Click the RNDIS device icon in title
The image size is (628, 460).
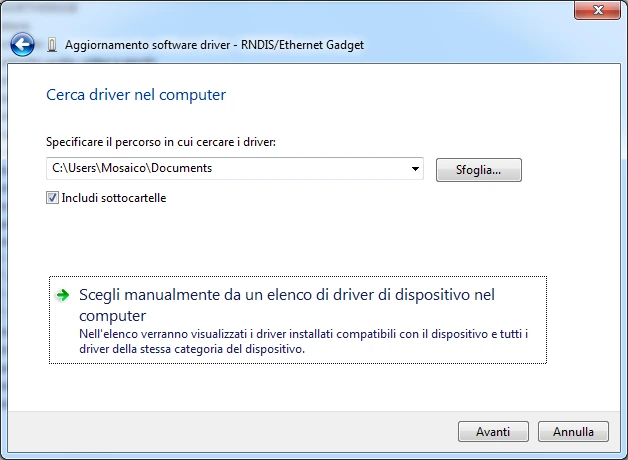pos(52,45)
